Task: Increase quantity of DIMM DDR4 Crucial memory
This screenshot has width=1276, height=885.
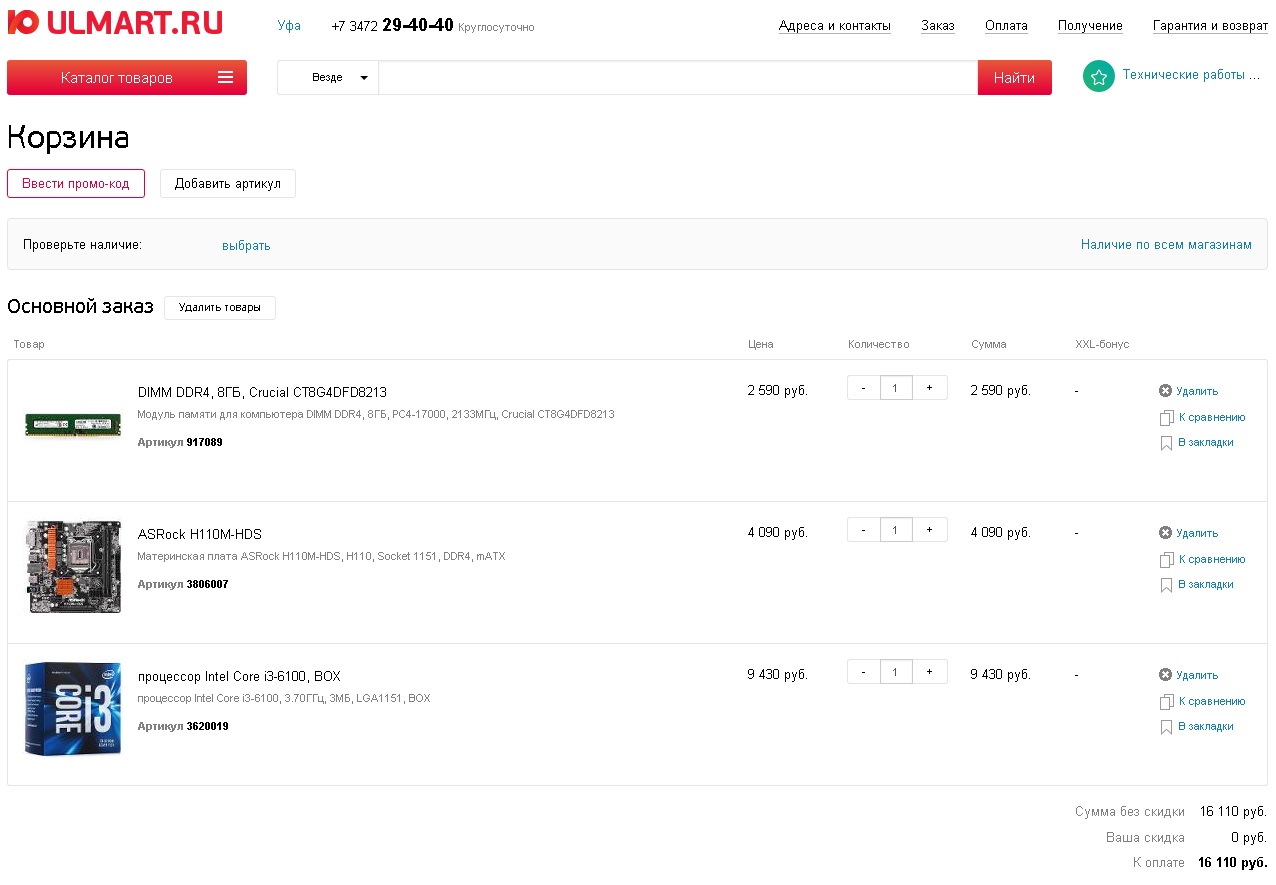Action: [930, 388]
